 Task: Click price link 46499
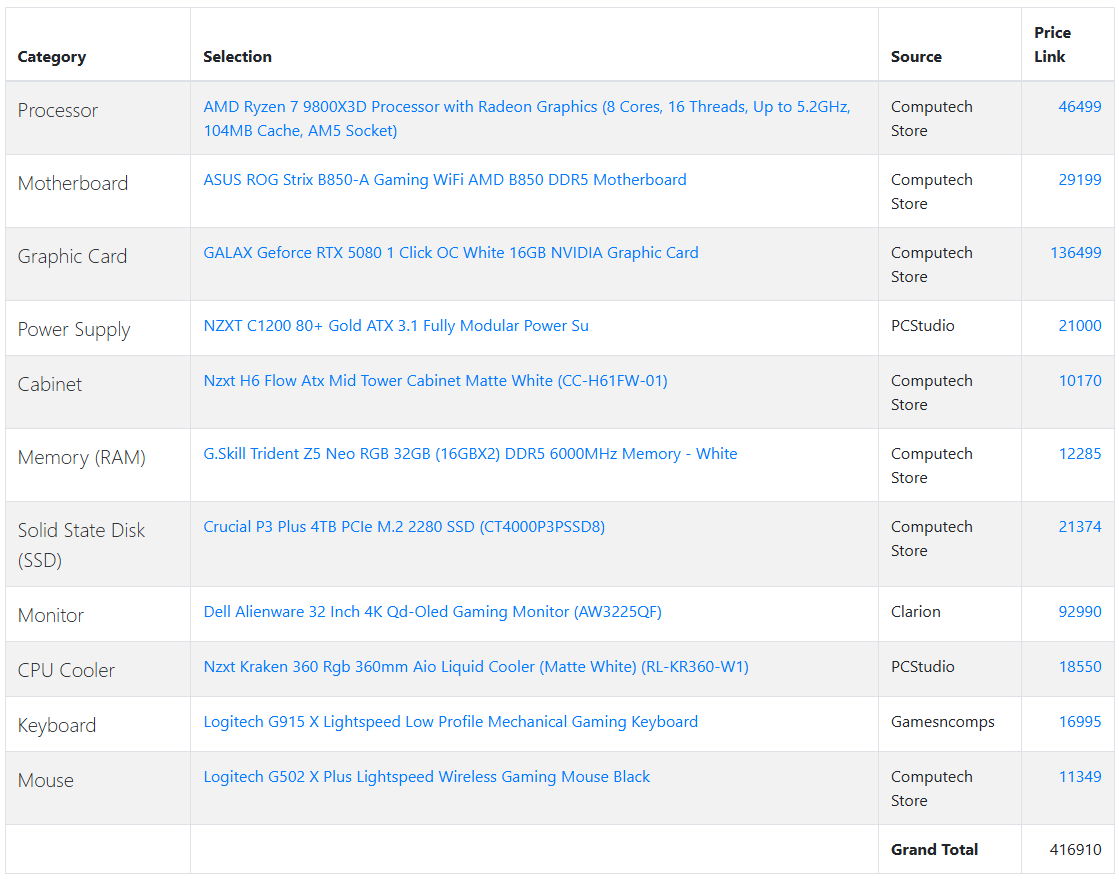click(x=1080, y=106)
